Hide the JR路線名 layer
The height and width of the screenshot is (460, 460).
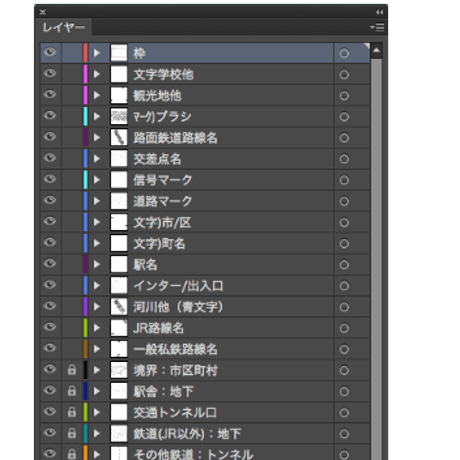(x=50, y=327)
